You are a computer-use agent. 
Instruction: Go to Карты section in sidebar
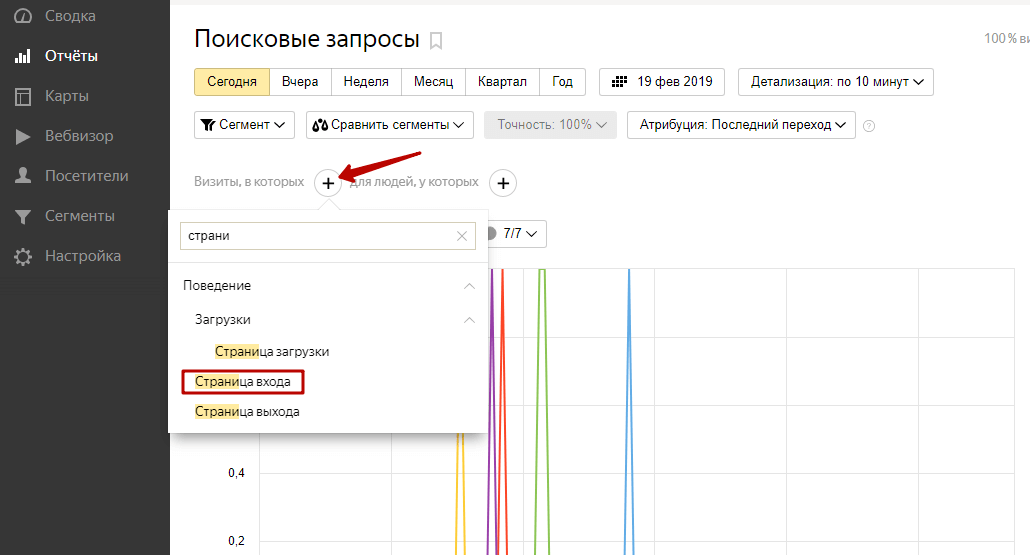click(66, 96)
